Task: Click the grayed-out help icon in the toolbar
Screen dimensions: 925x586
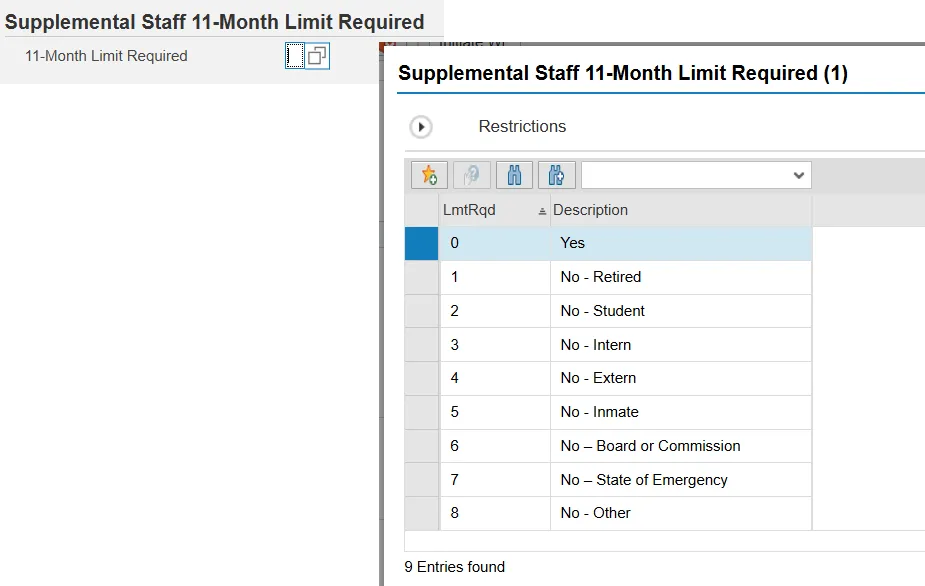Action: coord(472,175)
